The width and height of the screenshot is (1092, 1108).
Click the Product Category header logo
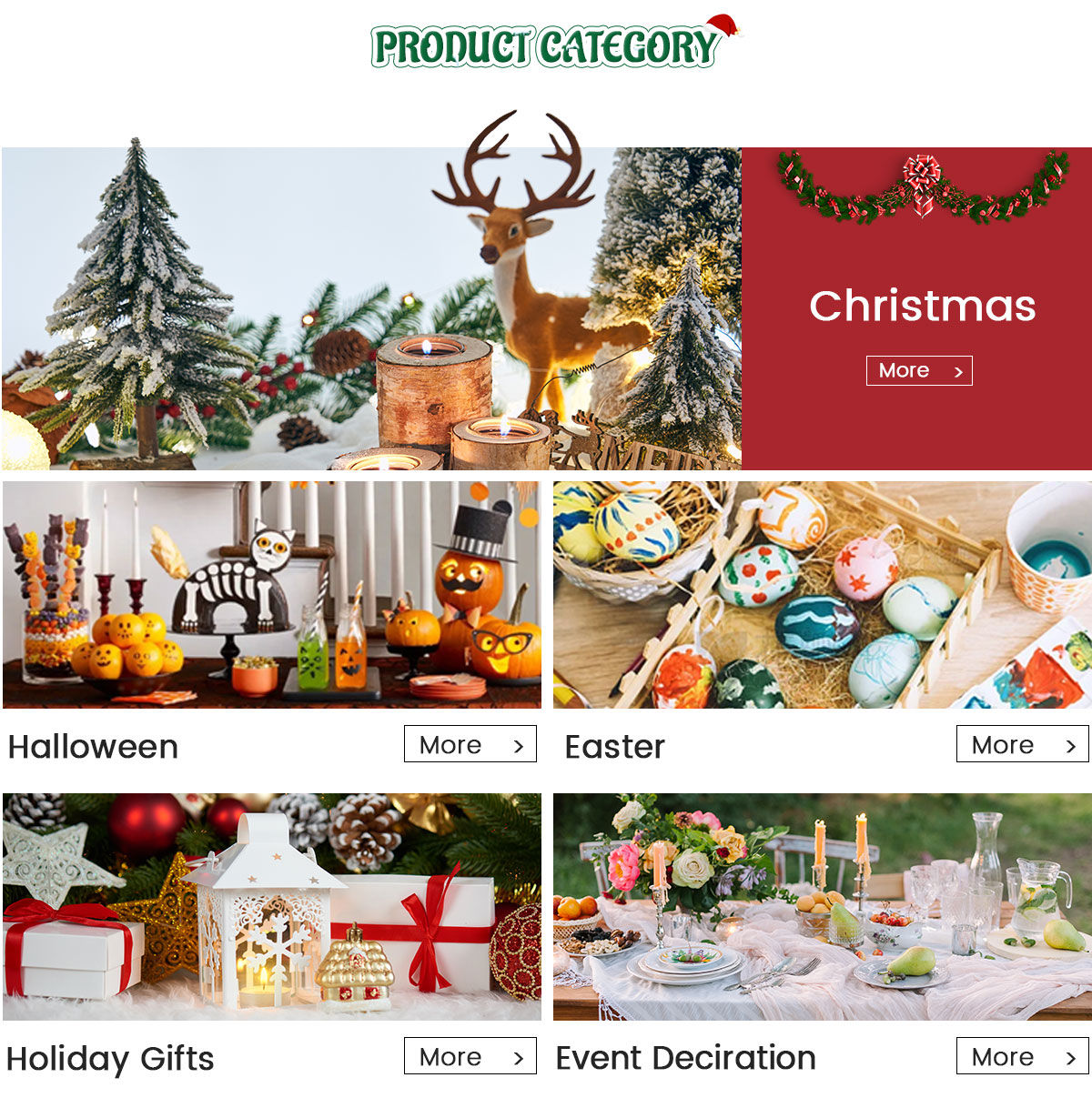tap(554, 43)
